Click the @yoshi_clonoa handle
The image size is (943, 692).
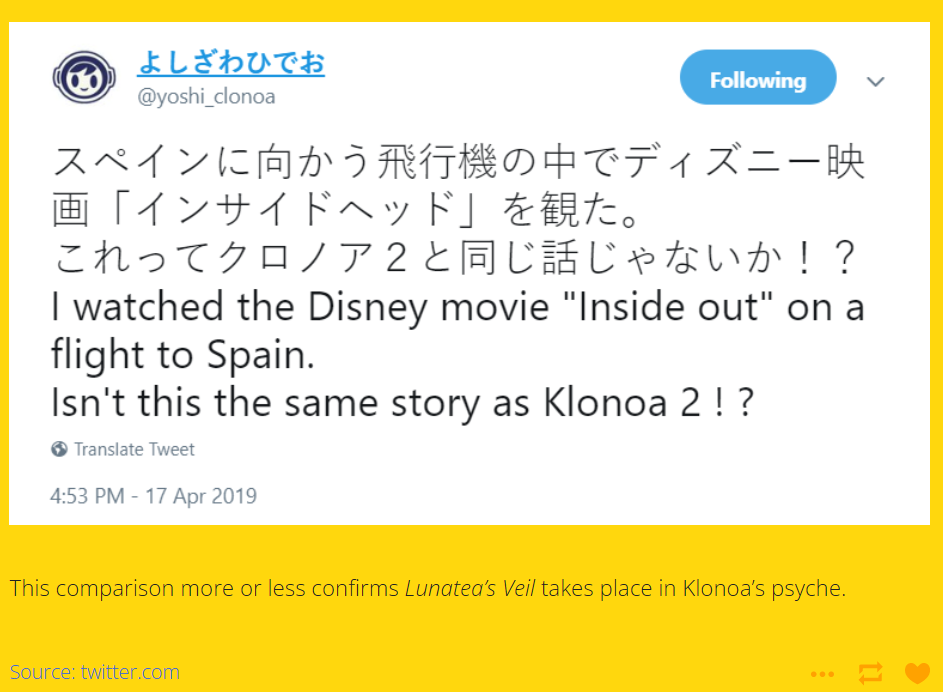(x=206, y=96)
